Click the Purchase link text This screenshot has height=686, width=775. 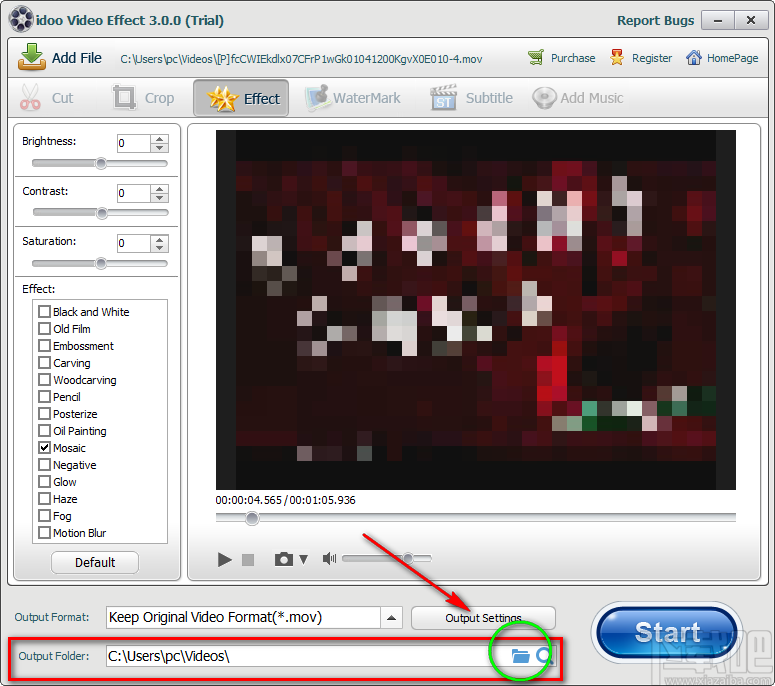pyautogui.click(x=573, y=58)
